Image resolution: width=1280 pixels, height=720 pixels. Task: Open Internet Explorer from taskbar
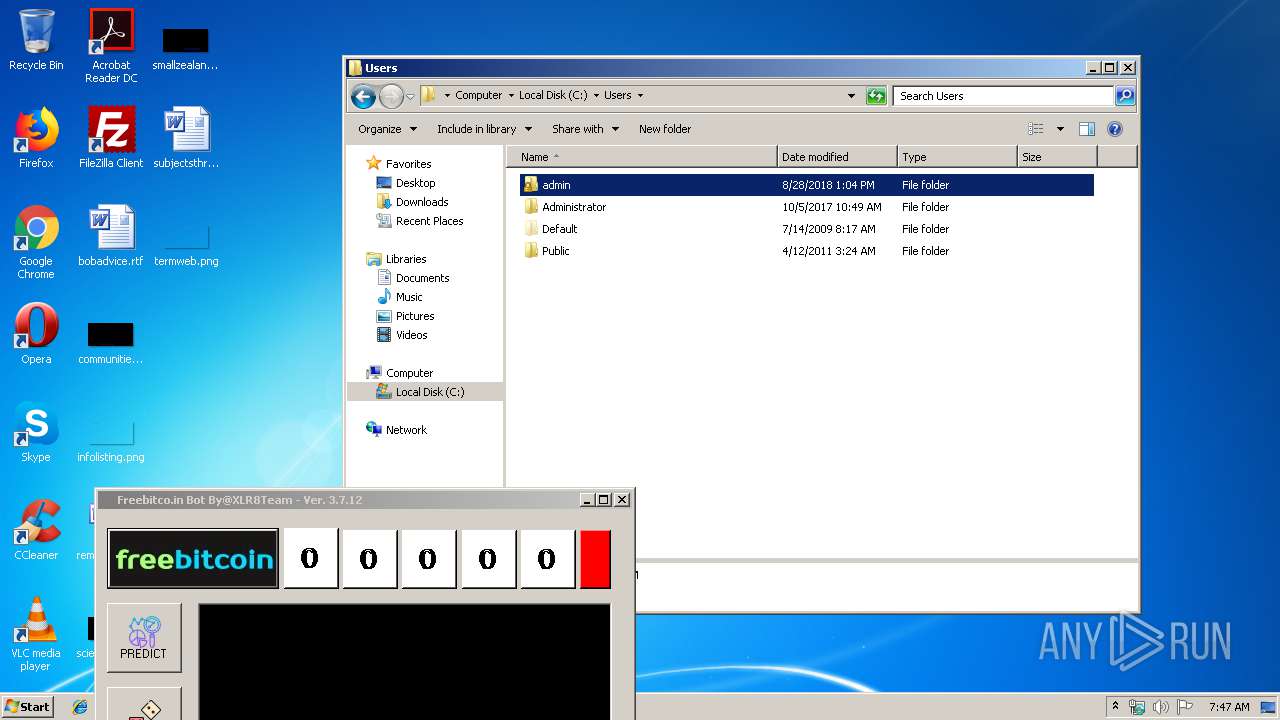point(79,707)
